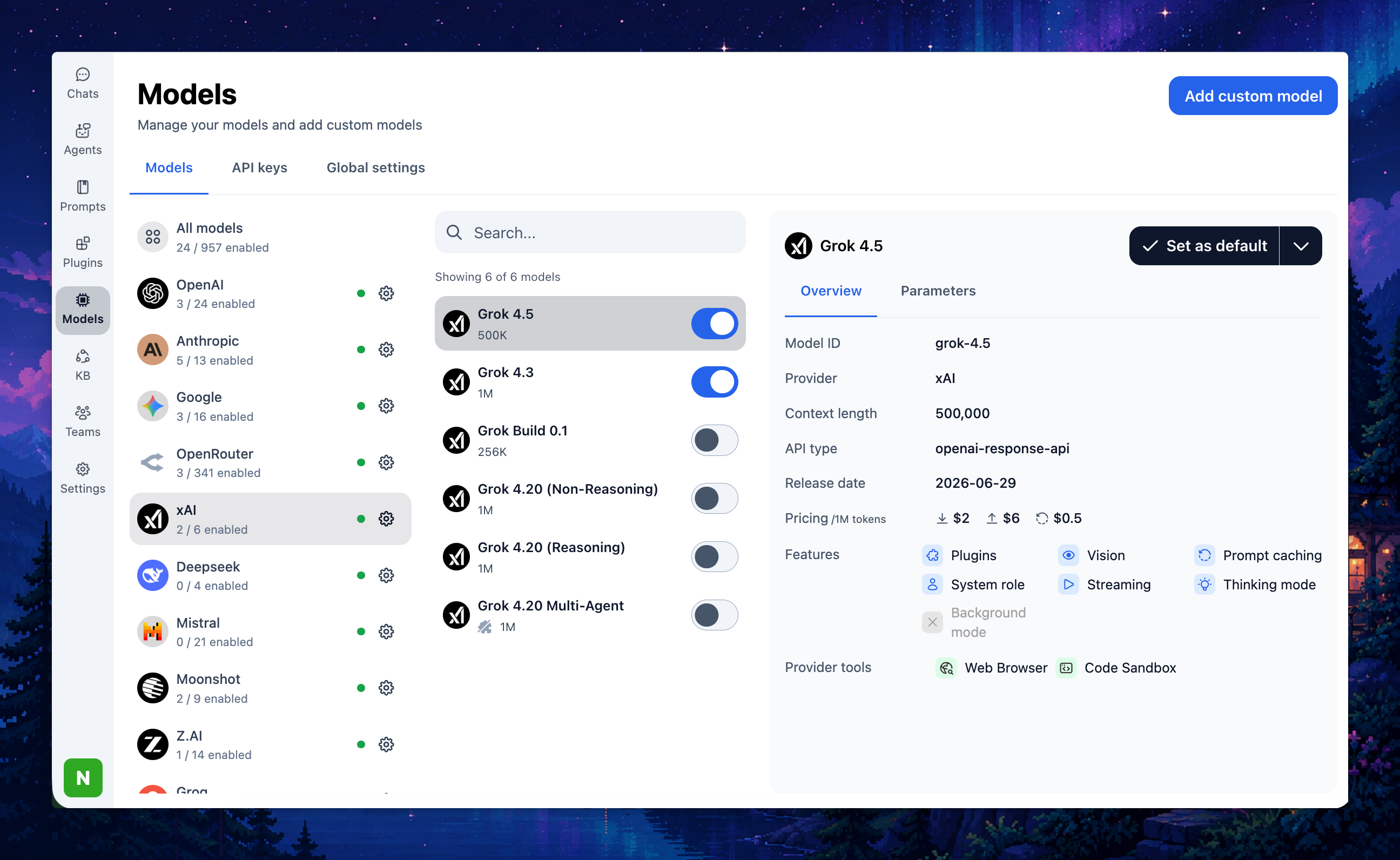Viewport: 1400px width, 860px height.
Task: Open Mistral provider settings gear
Action: [386, 632]
